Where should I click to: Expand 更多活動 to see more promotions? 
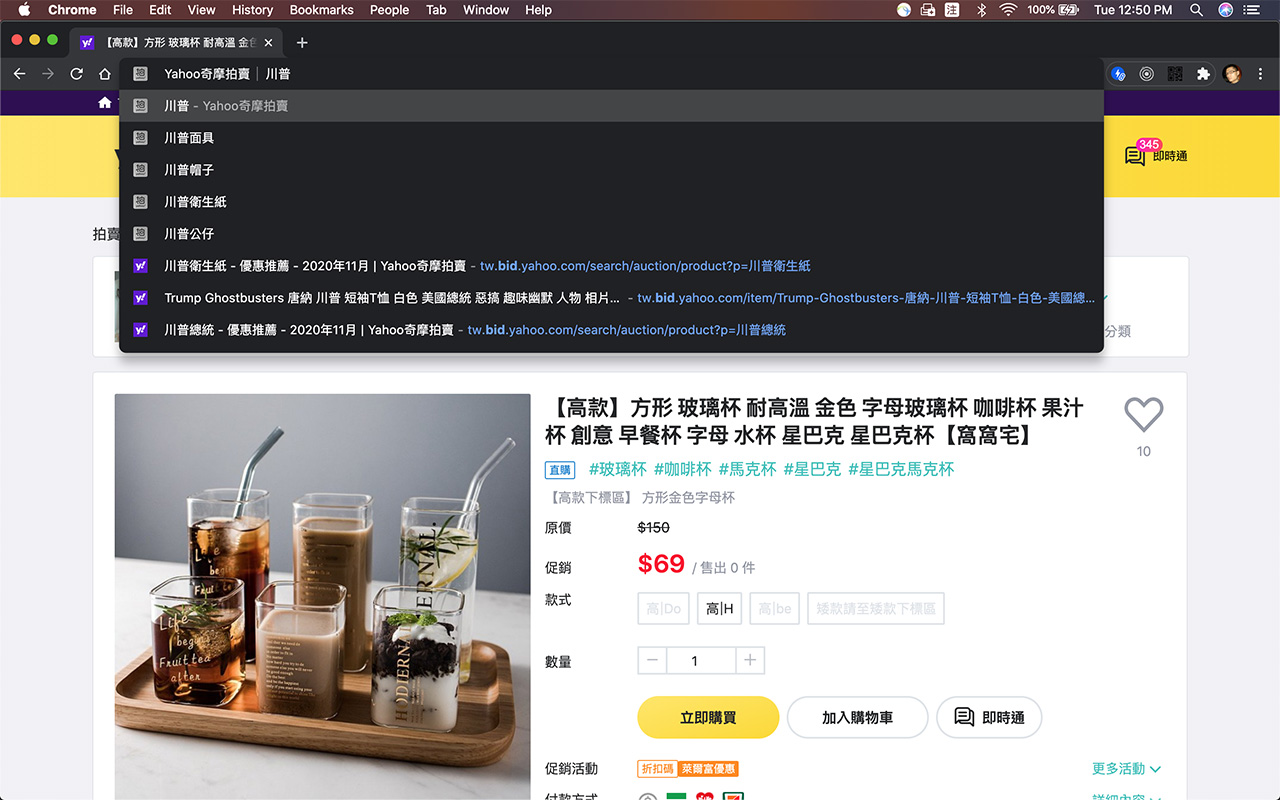pos(1126,768)
